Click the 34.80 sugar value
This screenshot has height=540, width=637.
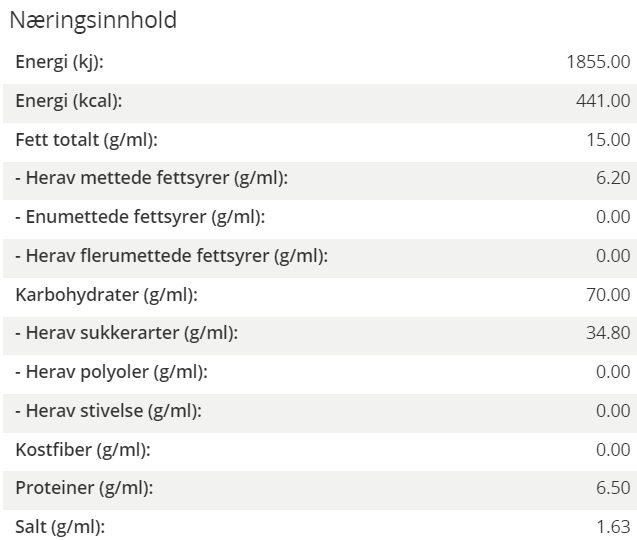point(608,333)
